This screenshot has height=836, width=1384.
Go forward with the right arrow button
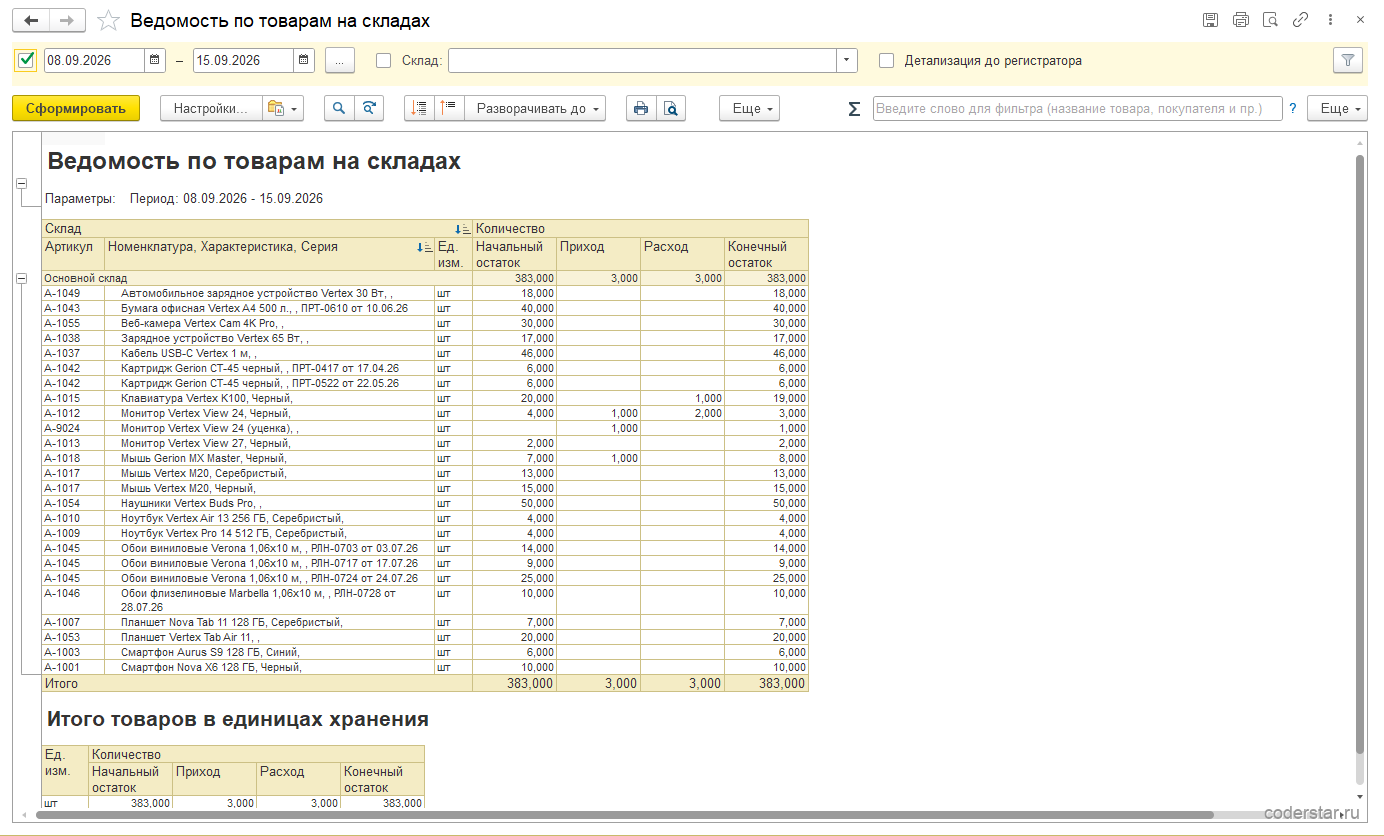67,21
